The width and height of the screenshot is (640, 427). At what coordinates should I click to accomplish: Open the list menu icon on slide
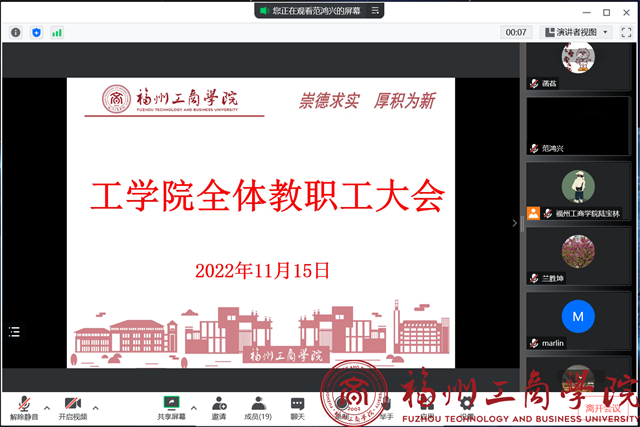(x=15, y=332)
